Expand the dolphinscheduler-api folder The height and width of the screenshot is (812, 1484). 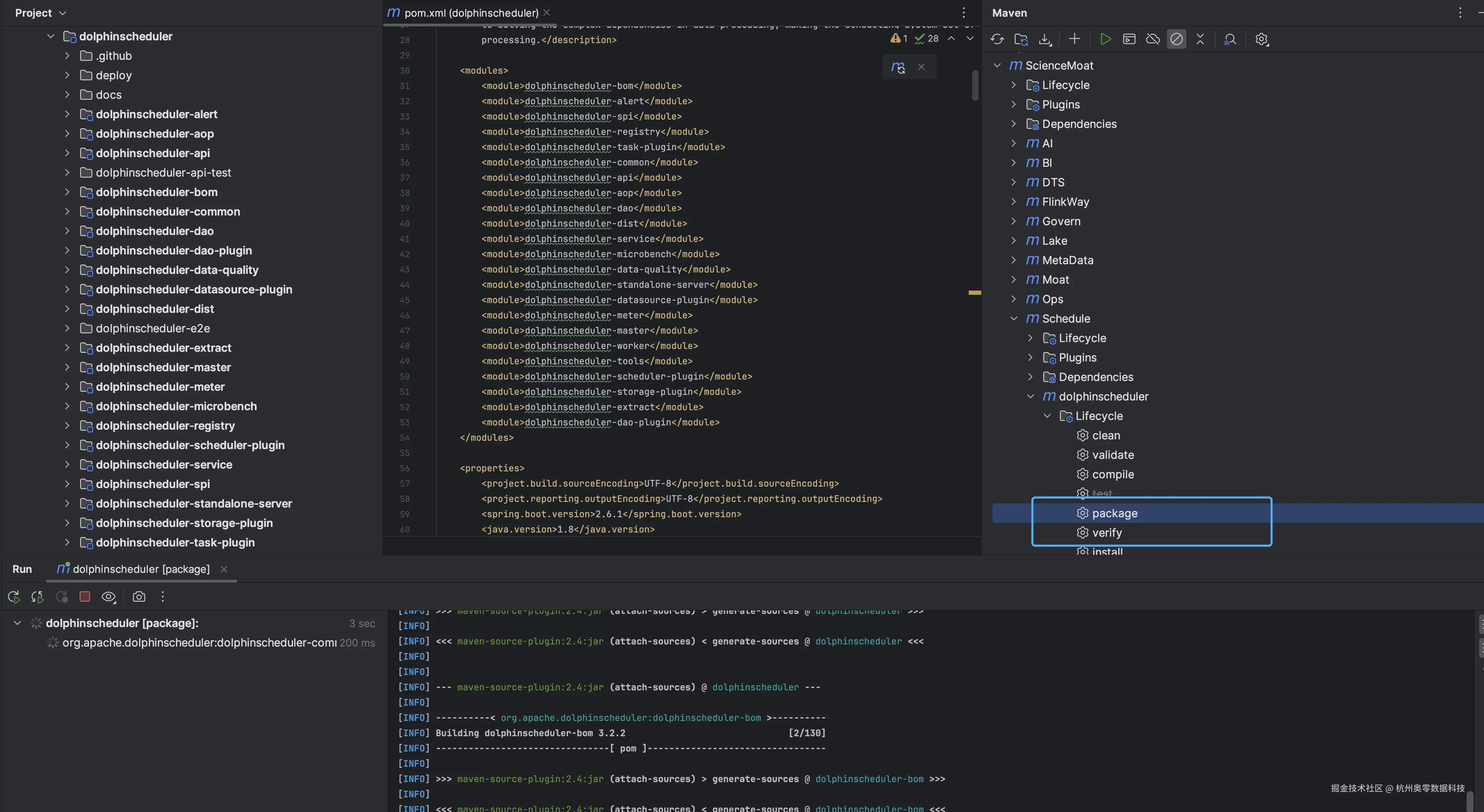coord(67,153)
